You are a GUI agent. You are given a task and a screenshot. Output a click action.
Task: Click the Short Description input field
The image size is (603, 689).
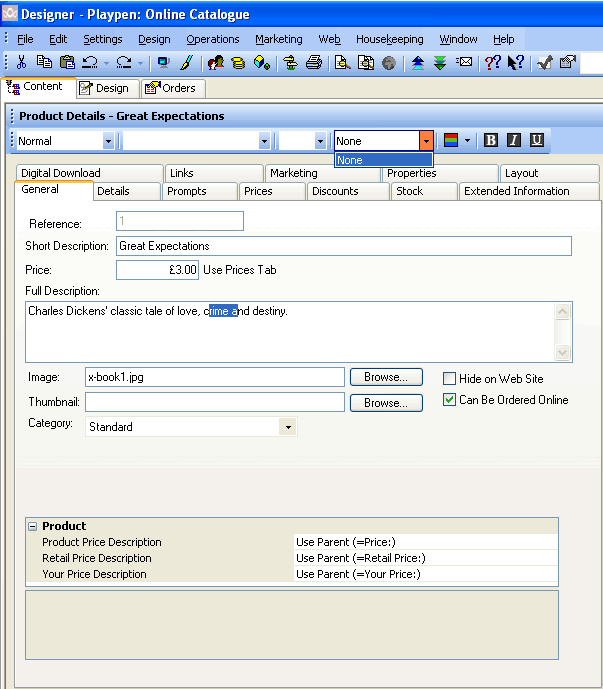pos(343,246)
